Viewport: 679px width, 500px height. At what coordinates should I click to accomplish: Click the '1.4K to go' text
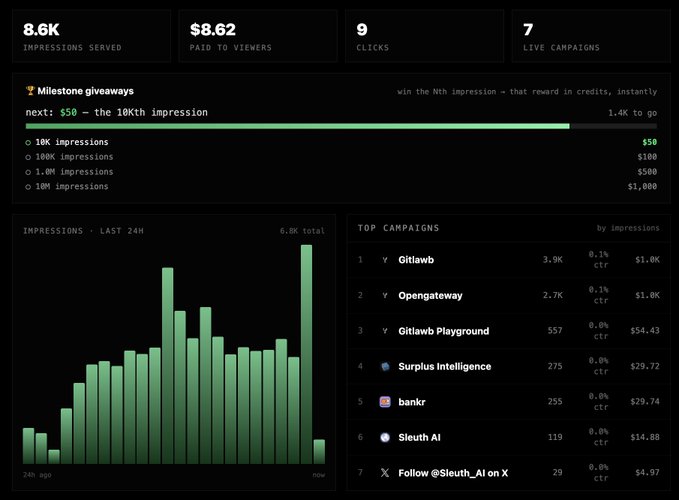[632, 113]
